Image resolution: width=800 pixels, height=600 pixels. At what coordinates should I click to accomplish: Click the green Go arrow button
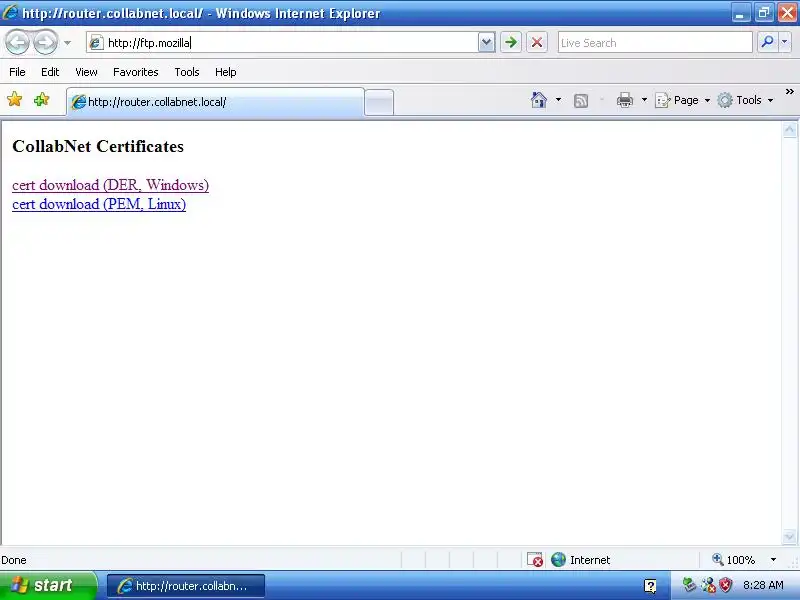[511, 43]
